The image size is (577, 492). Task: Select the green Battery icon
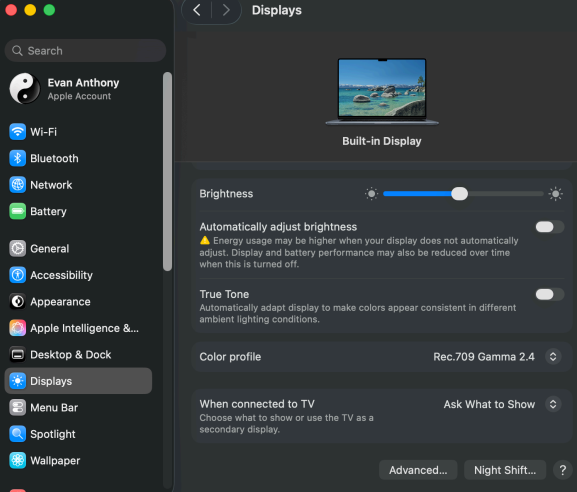click(17, 211)
